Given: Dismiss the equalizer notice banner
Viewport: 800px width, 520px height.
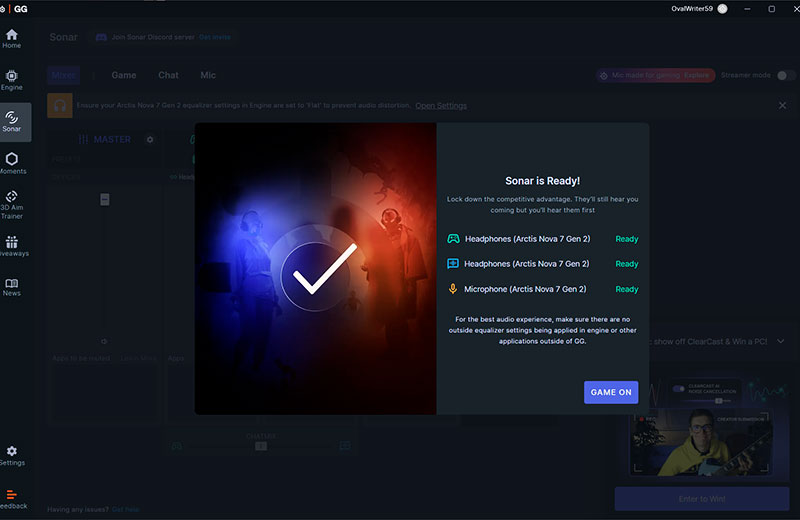Looking at the screenshot, I should click(x=782, y=105).
